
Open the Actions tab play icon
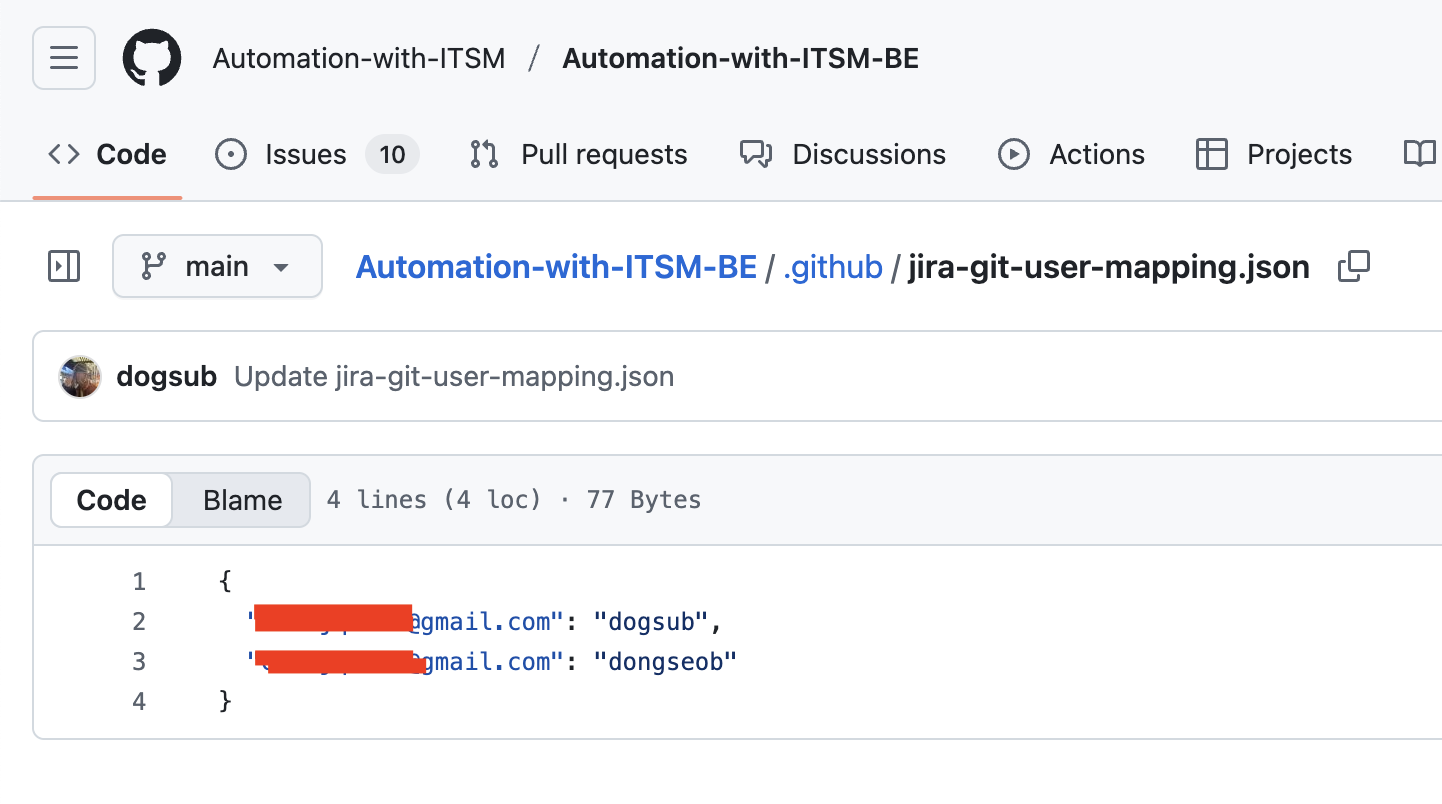1014,154
